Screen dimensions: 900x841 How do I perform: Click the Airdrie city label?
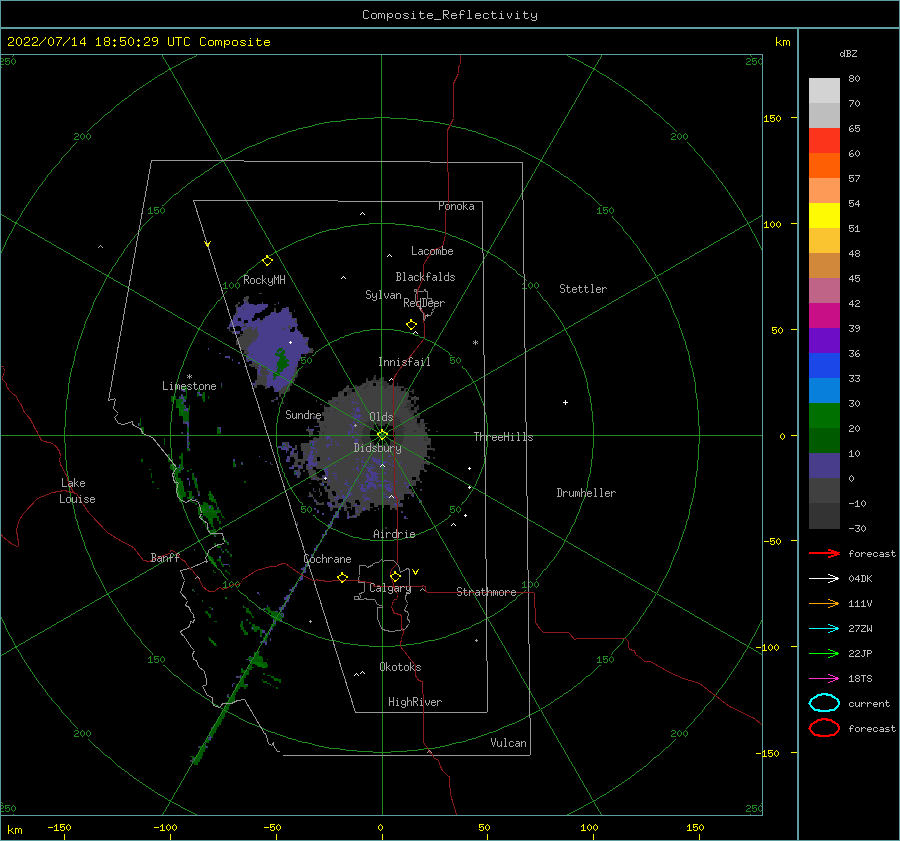coord(394,534)
